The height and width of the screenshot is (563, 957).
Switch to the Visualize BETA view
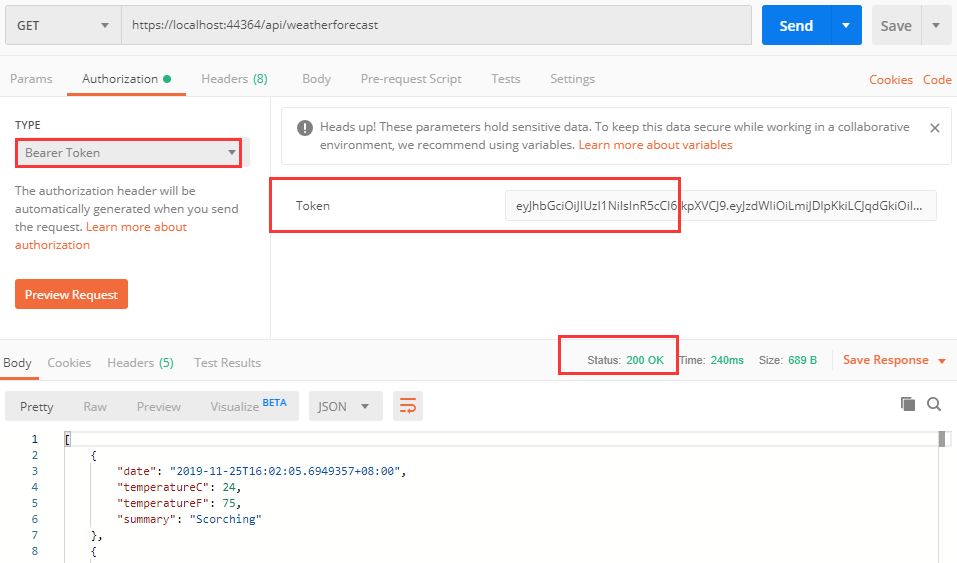point(247,406)
